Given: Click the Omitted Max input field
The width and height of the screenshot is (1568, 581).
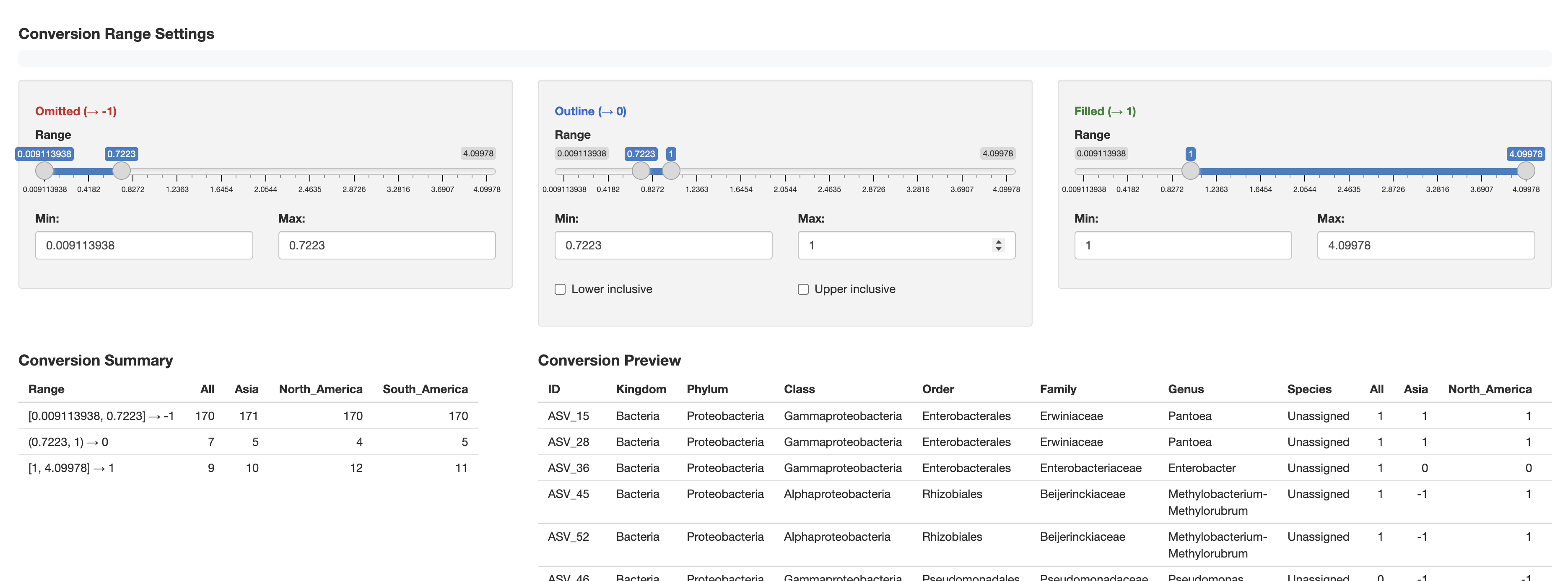Looking at the screenshot, I should (x=387, y=245).
